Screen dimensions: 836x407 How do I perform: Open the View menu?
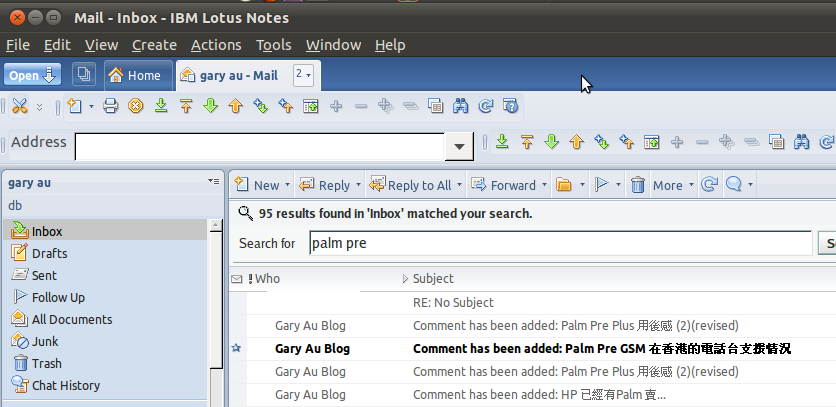click(101, 45)
